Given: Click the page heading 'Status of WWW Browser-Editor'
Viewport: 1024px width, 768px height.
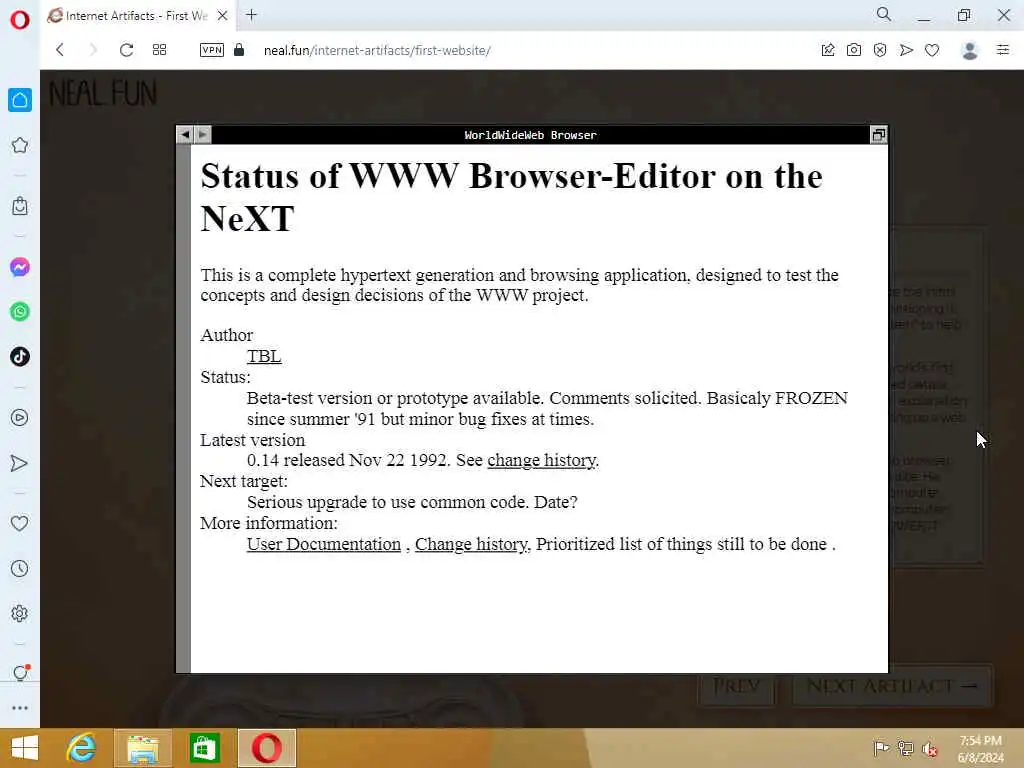Looking at the screenshot, I should [x=511, y=197].
